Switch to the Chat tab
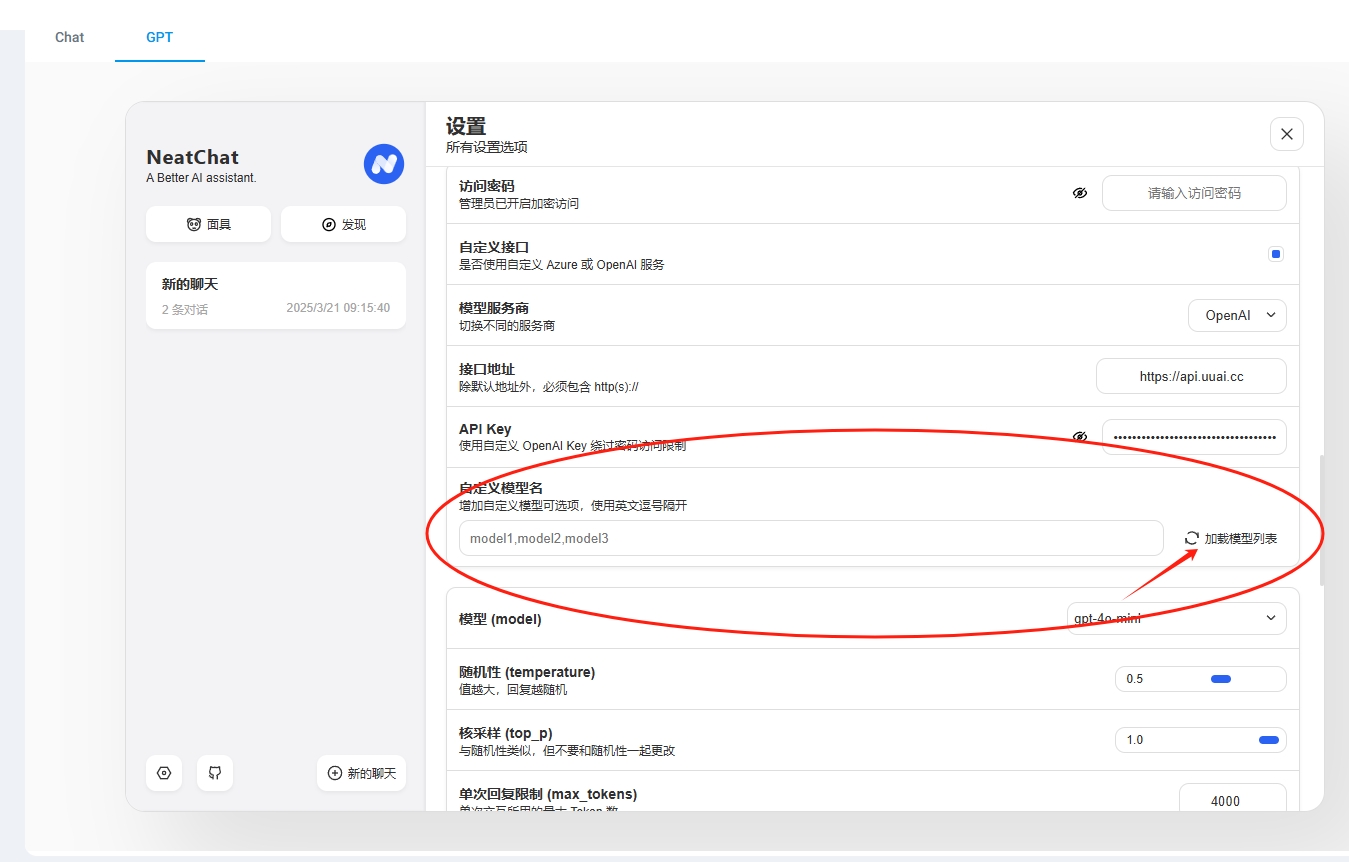Image resolution: width=1349 pixels, height=862 pixels. click(x=70, y=37)
